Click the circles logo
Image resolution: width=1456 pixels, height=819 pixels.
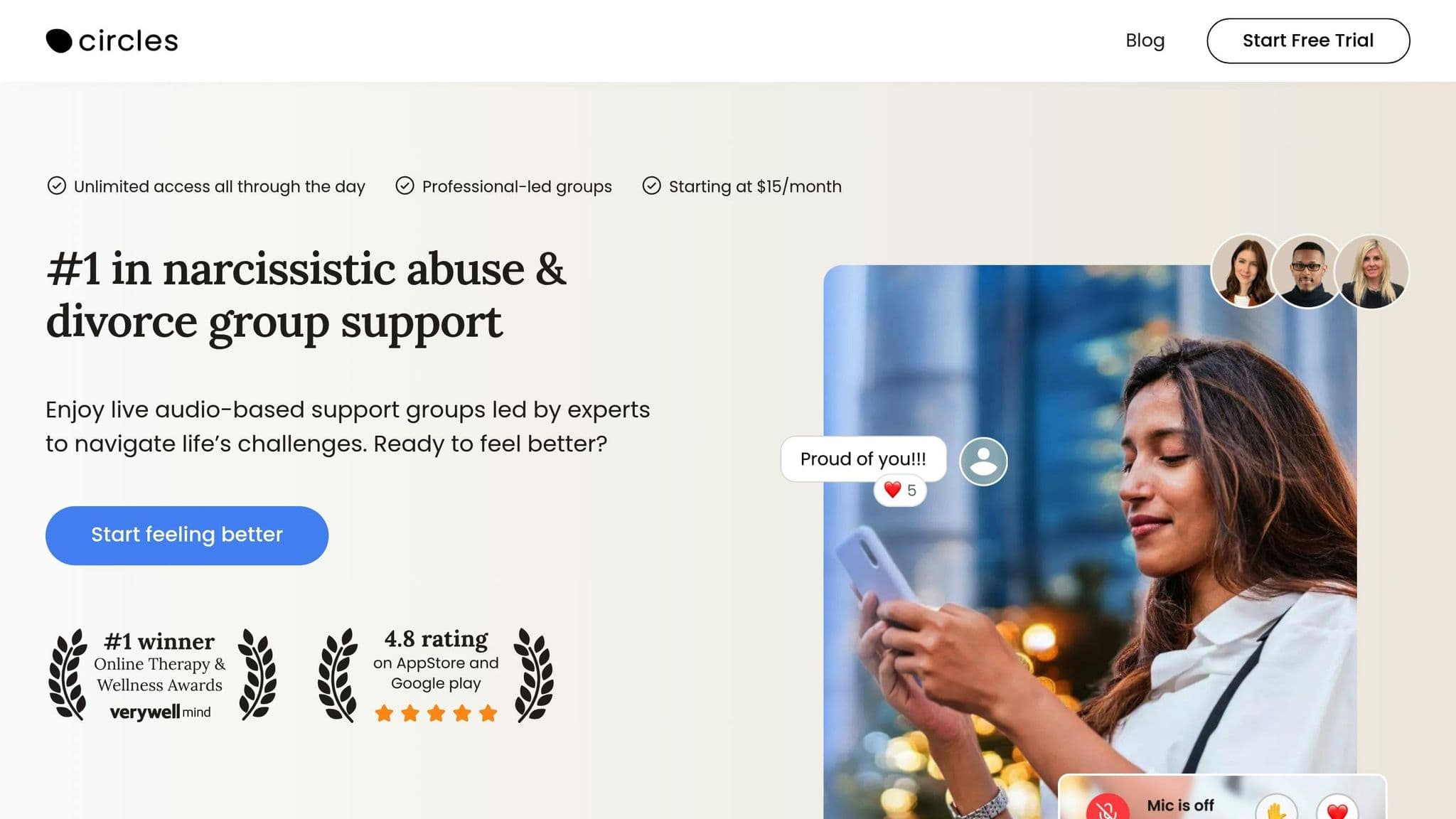point(112,41)
